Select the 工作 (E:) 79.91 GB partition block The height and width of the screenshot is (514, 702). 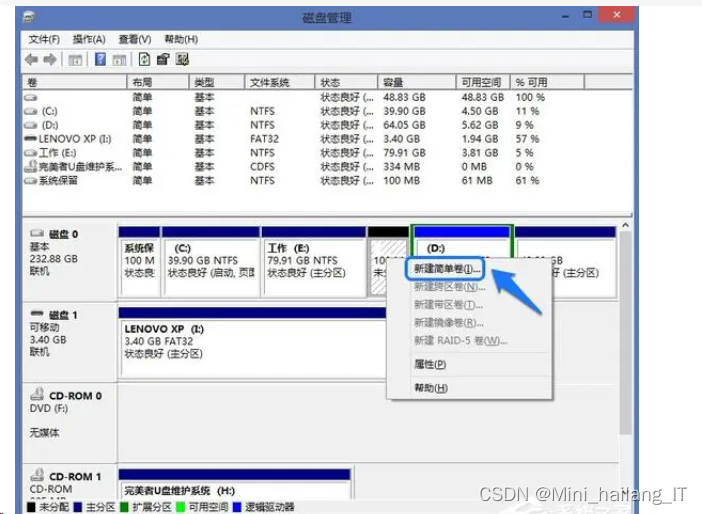(314, 261)
